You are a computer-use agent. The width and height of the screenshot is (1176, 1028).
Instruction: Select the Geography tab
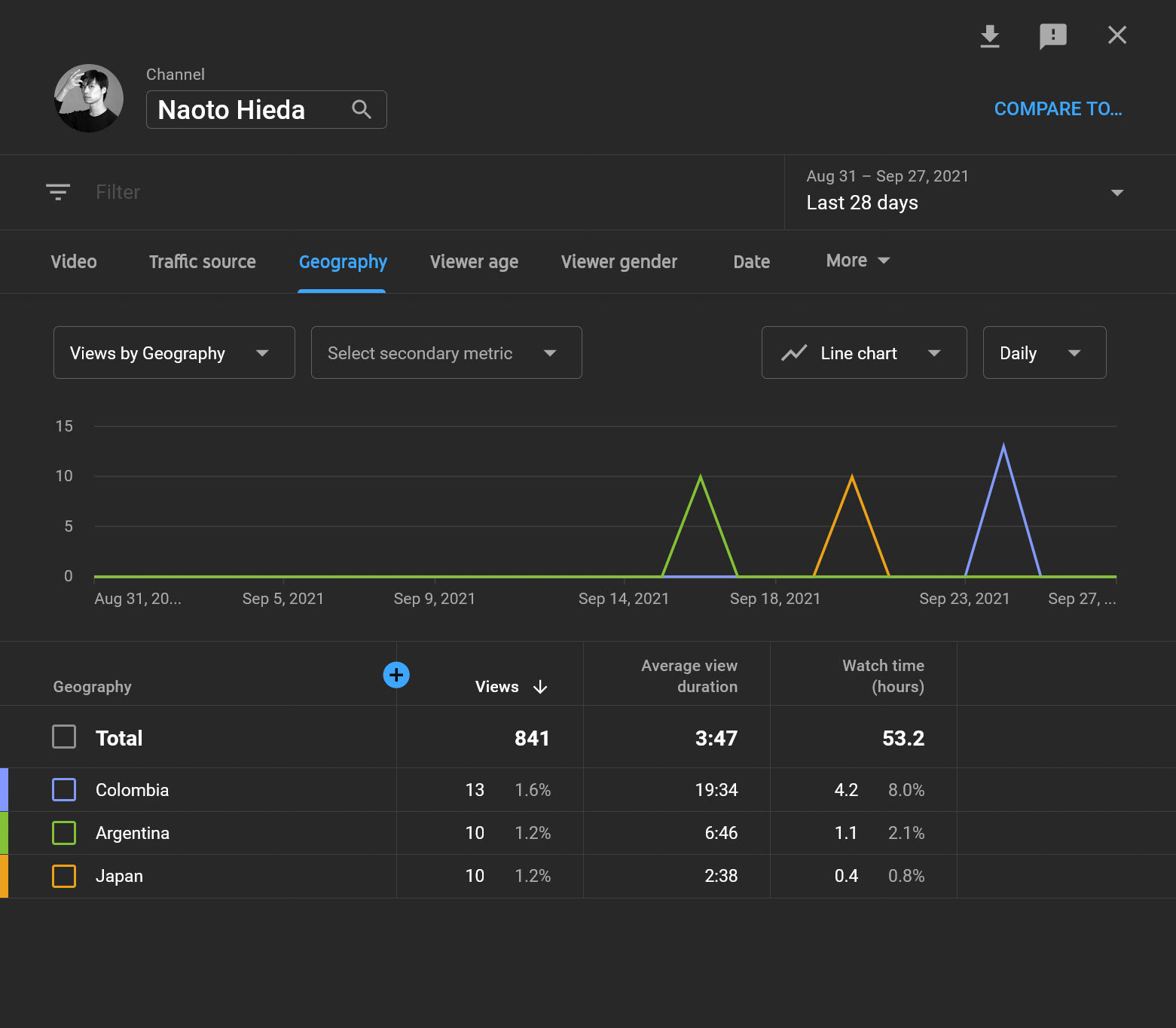point(343,262)
